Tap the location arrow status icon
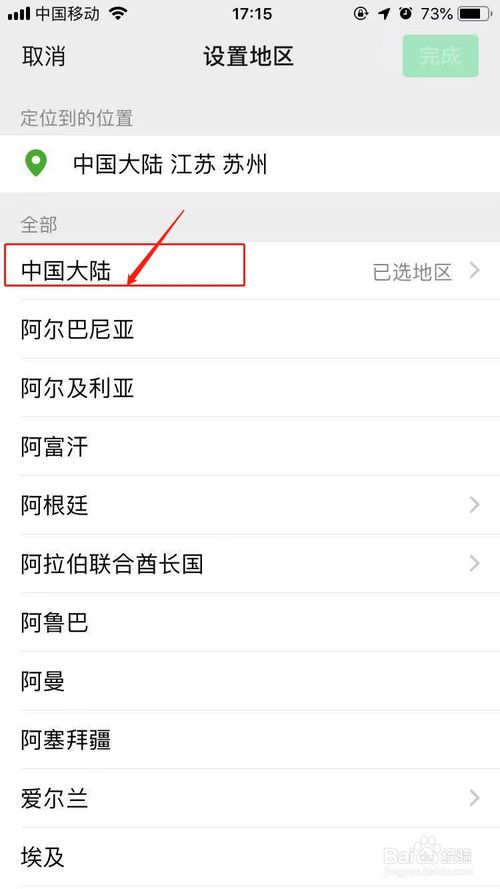This screenshot has height=889, width=500. pos(385,14)
